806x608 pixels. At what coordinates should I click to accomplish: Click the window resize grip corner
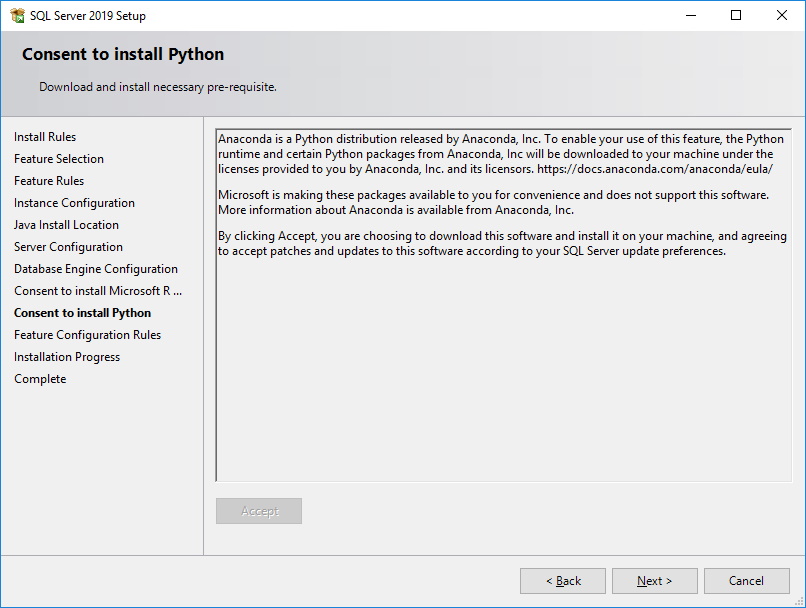point(799,602)
